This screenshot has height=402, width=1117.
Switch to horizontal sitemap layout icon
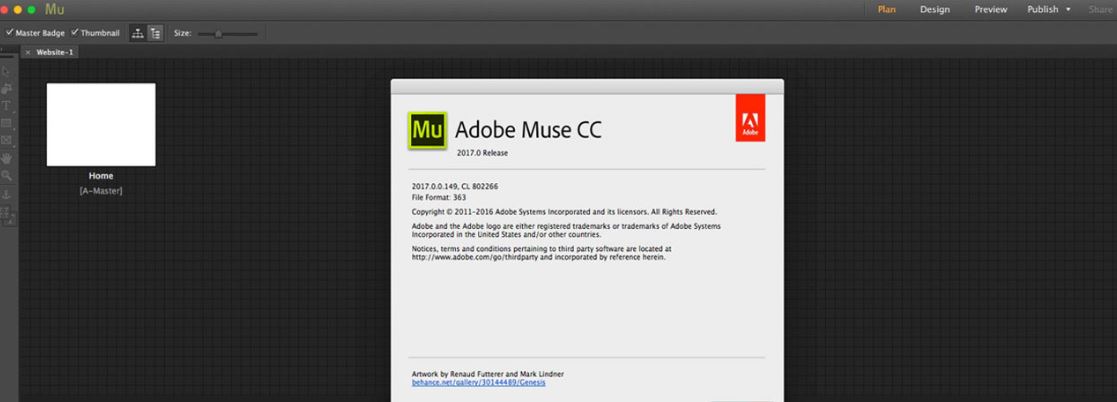coord(138,33)
